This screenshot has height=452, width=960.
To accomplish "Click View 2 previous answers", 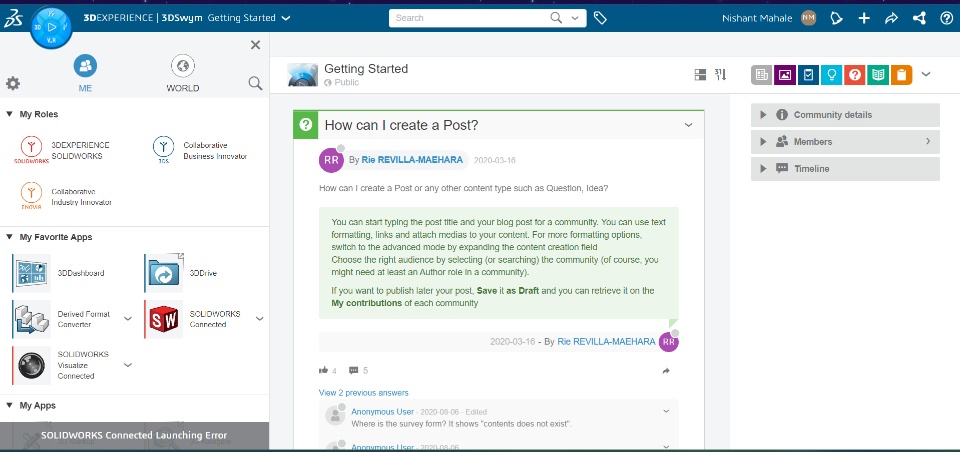I will coord(364,393).
